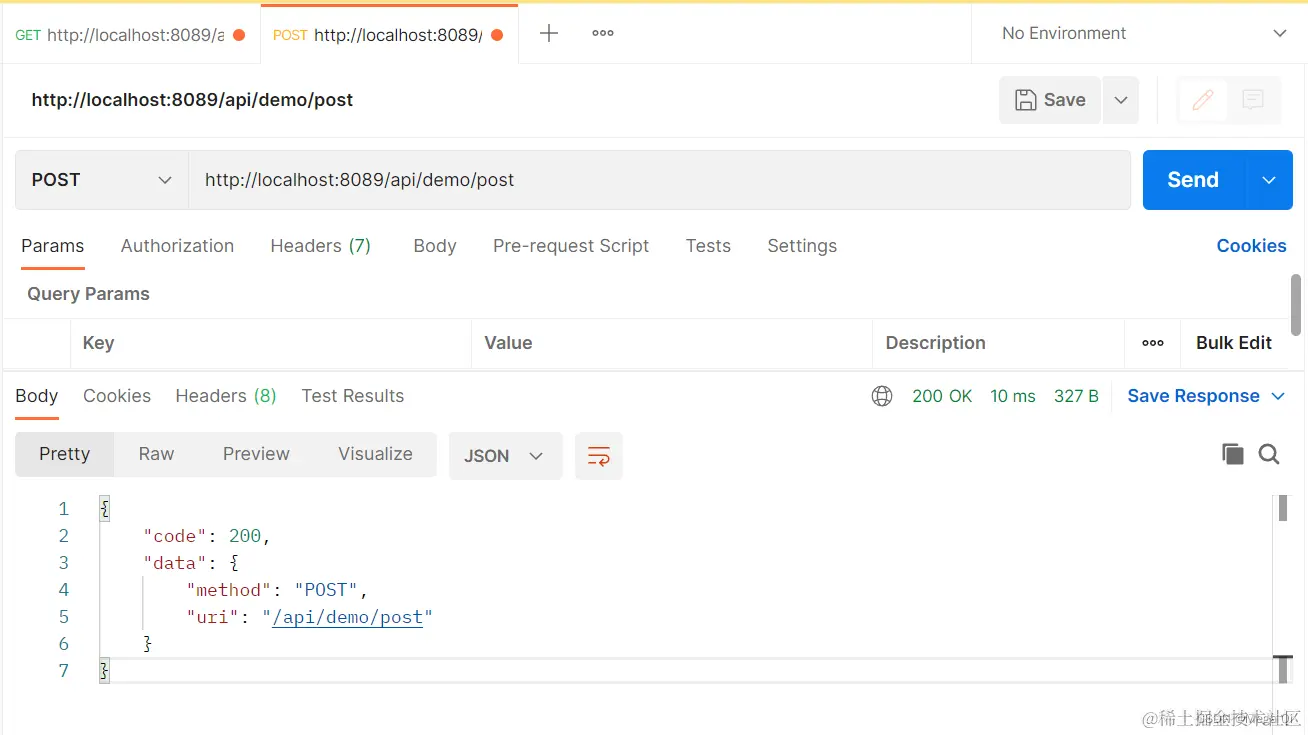
Task: Click the "code": 200 line
Action: coord(207,536)
